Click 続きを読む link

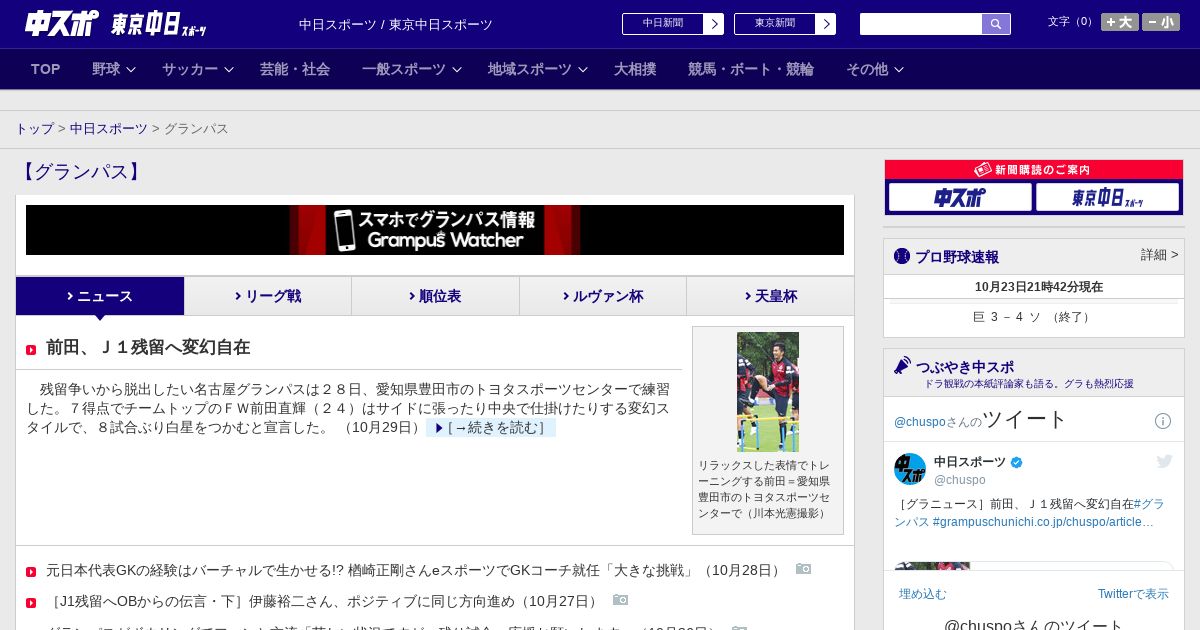click(x=491, y=428)
